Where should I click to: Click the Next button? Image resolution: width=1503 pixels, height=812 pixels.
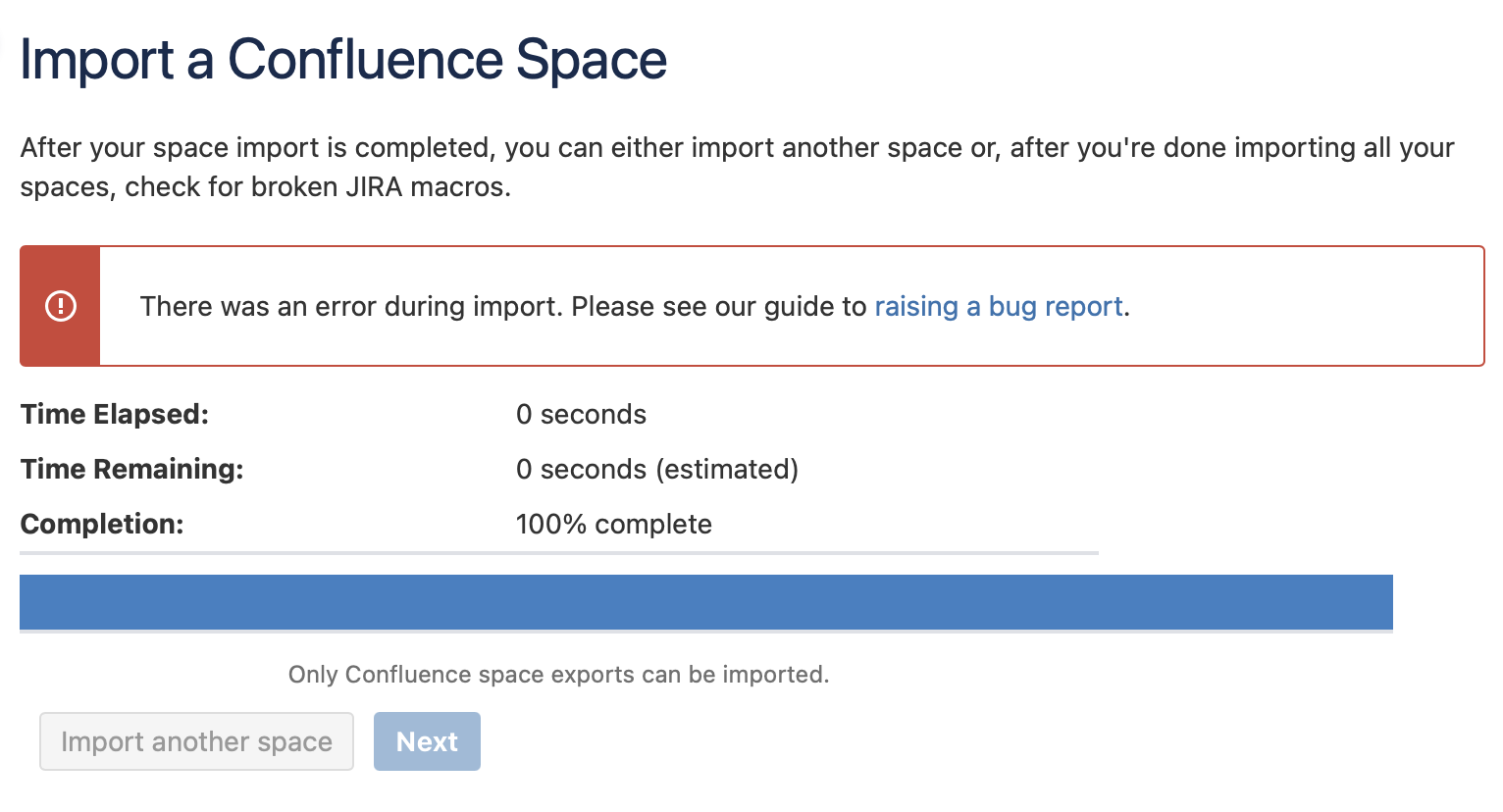coord(427,741)
